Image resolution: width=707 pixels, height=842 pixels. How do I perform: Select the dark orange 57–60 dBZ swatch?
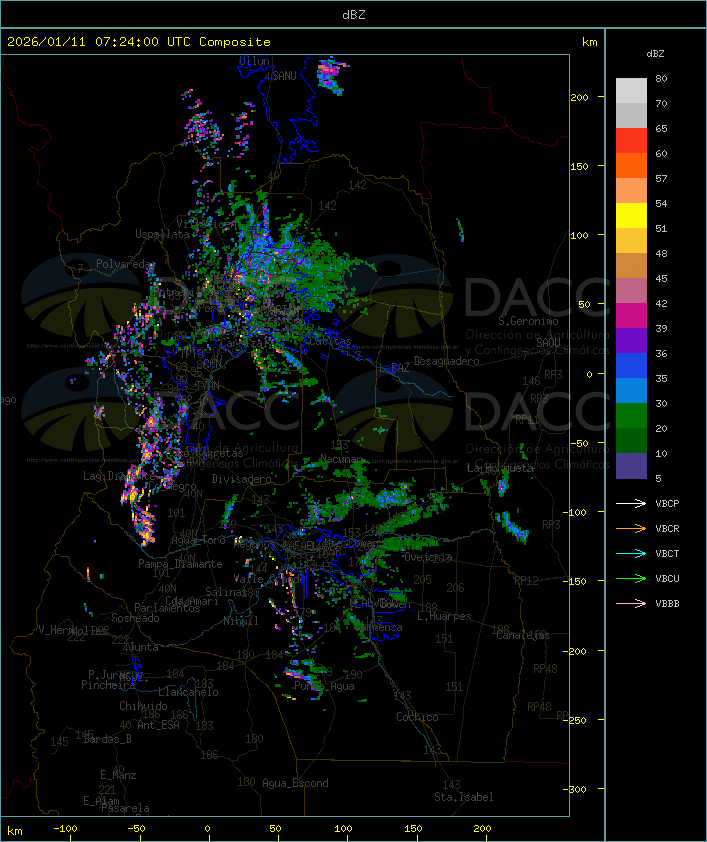click(x=631, y=165)
